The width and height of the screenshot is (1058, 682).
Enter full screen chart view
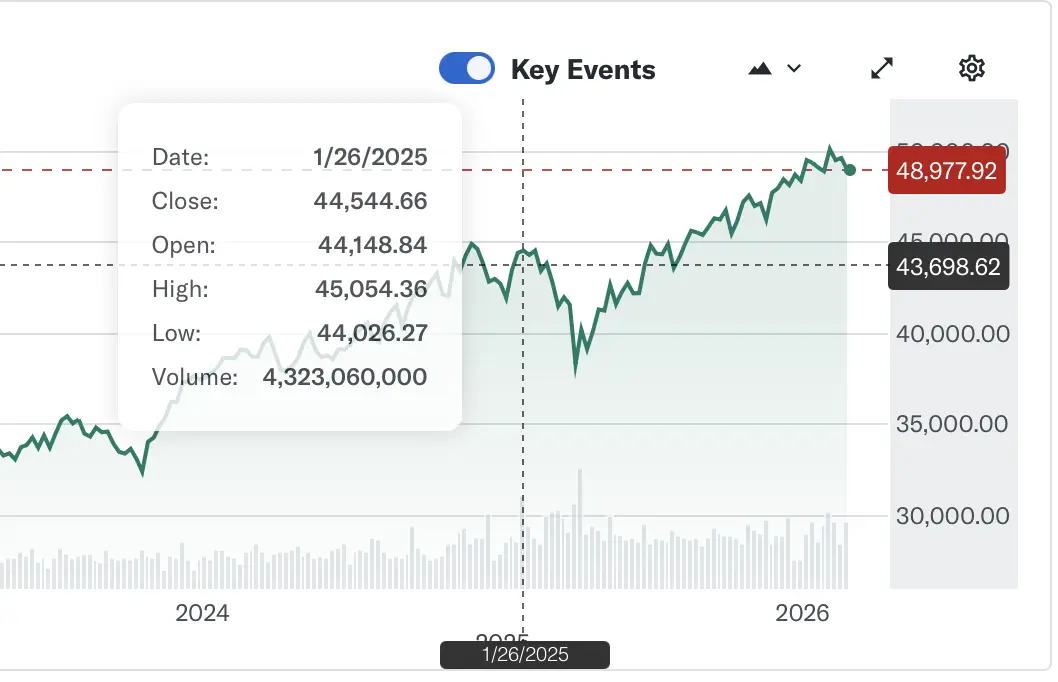[x=881, y=68]
